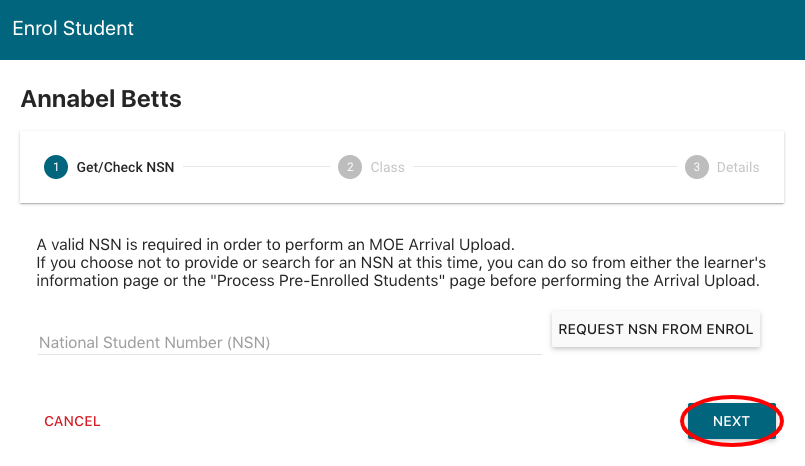Focus the National Student Number input field
805x466 pixels.
(290, 343)
